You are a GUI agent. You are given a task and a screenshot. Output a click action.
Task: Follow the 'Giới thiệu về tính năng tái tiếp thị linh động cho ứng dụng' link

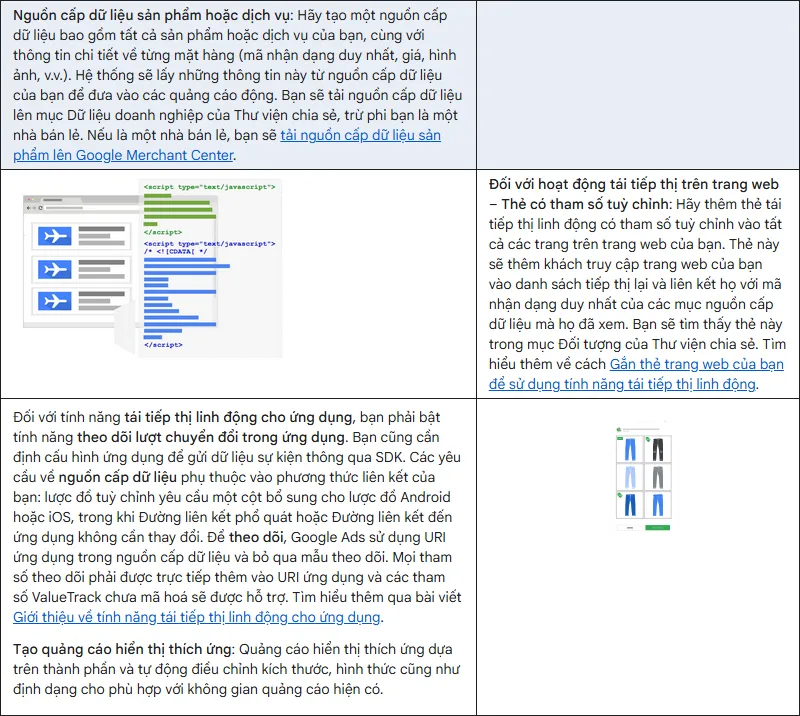[197, 618]
